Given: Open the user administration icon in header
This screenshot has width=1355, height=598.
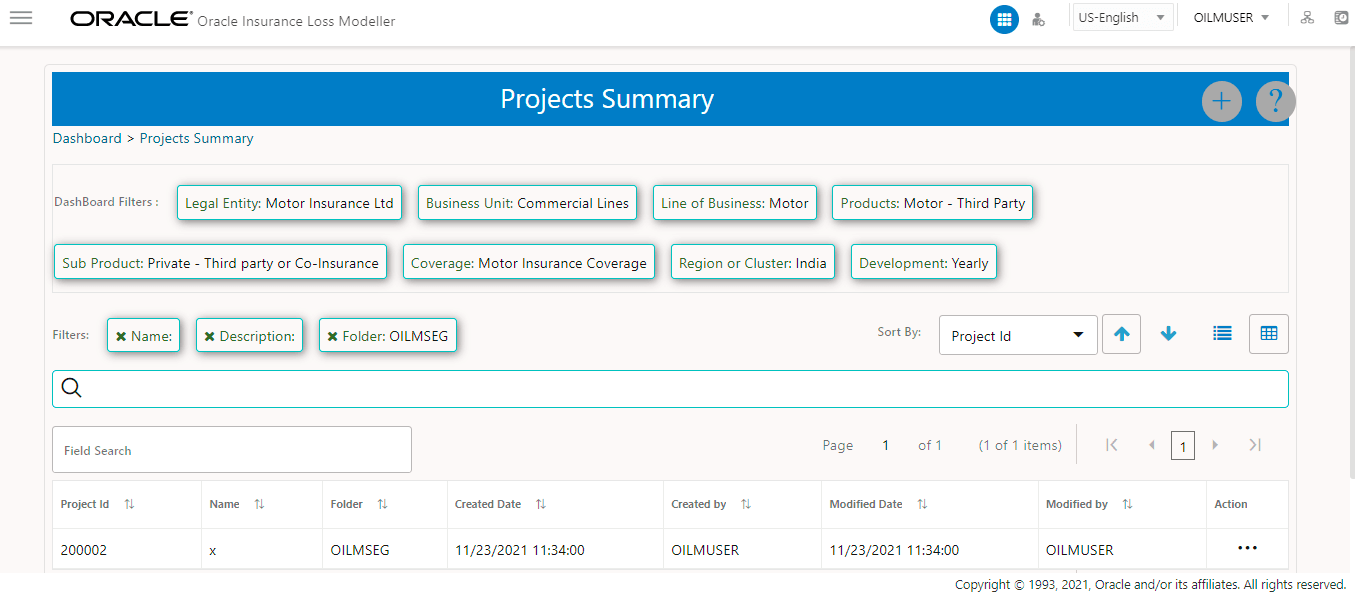Looking at the screenshot, I should [x=1038, y=19].
